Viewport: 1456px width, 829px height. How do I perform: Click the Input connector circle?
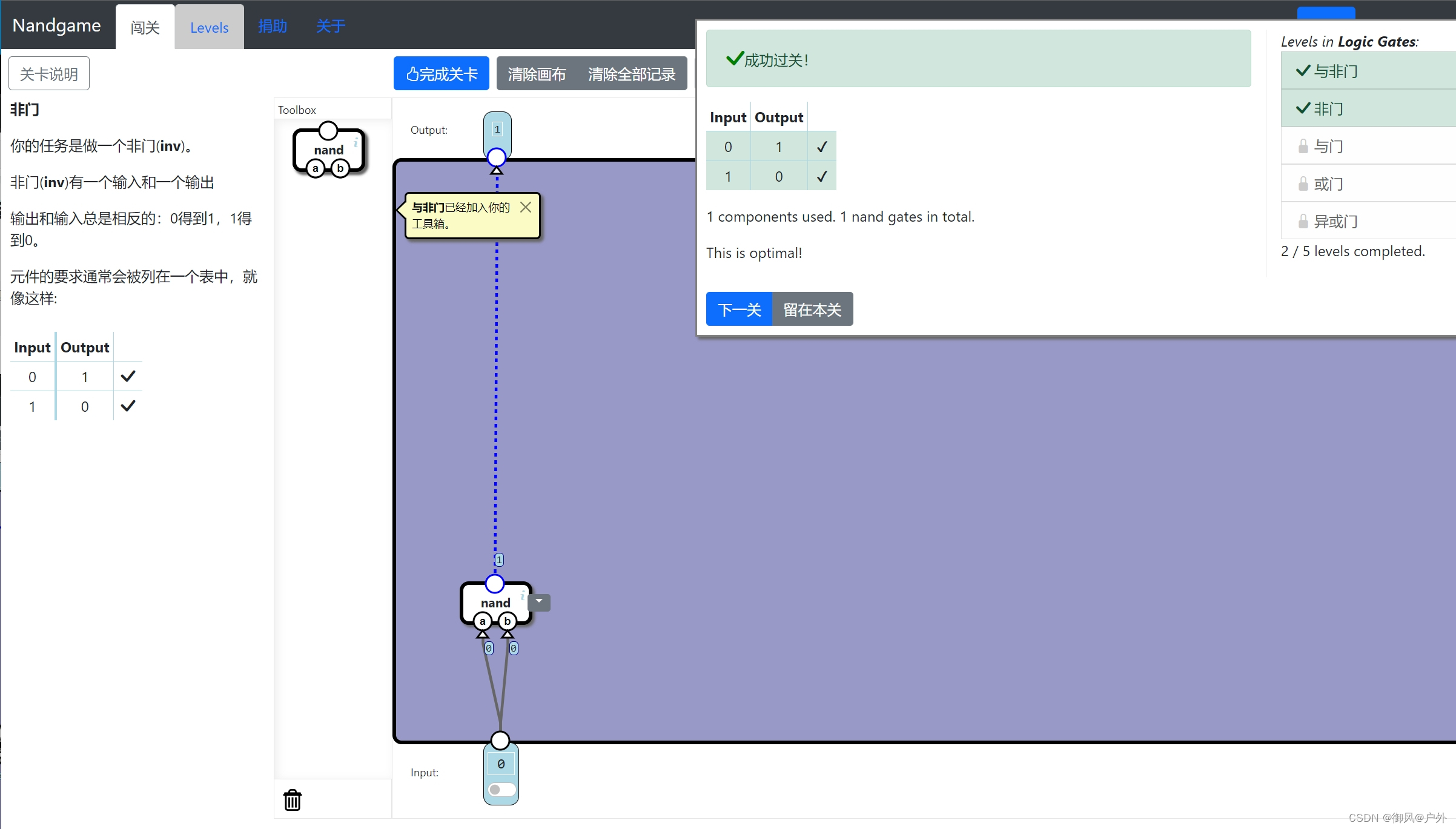500,740
